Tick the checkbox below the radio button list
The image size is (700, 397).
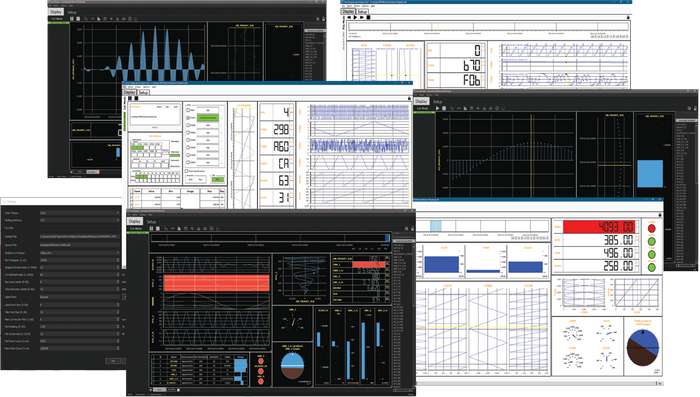point(187,171)
